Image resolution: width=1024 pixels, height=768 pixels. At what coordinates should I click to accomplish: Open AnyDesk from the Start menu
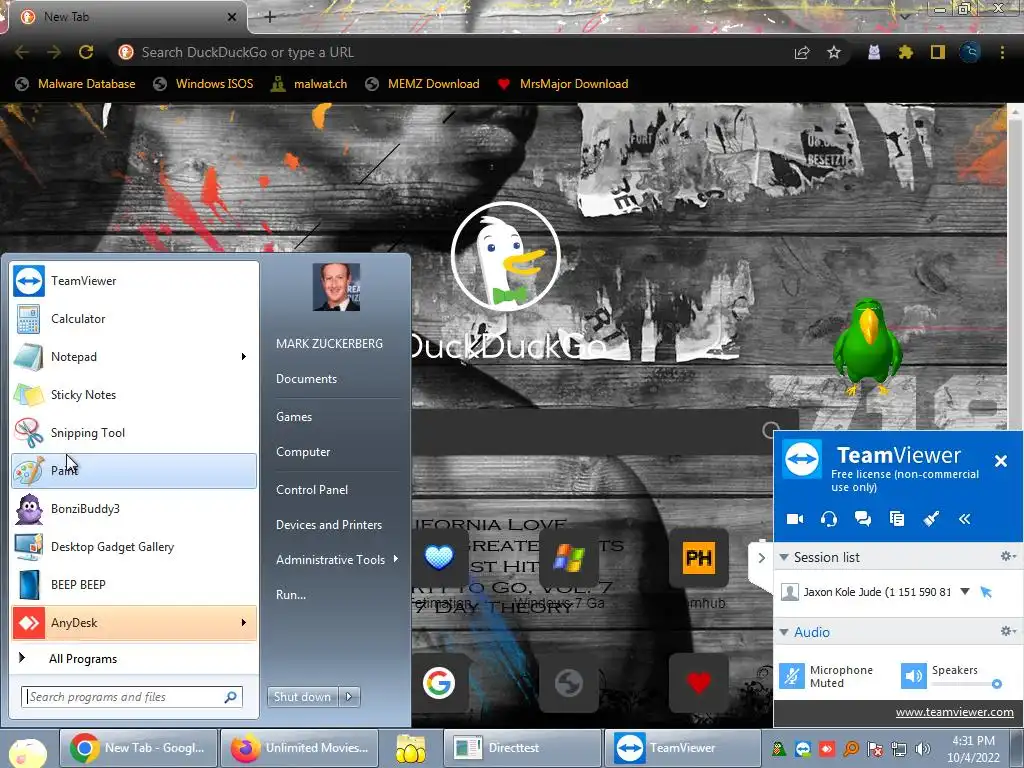tap(134, 622)
